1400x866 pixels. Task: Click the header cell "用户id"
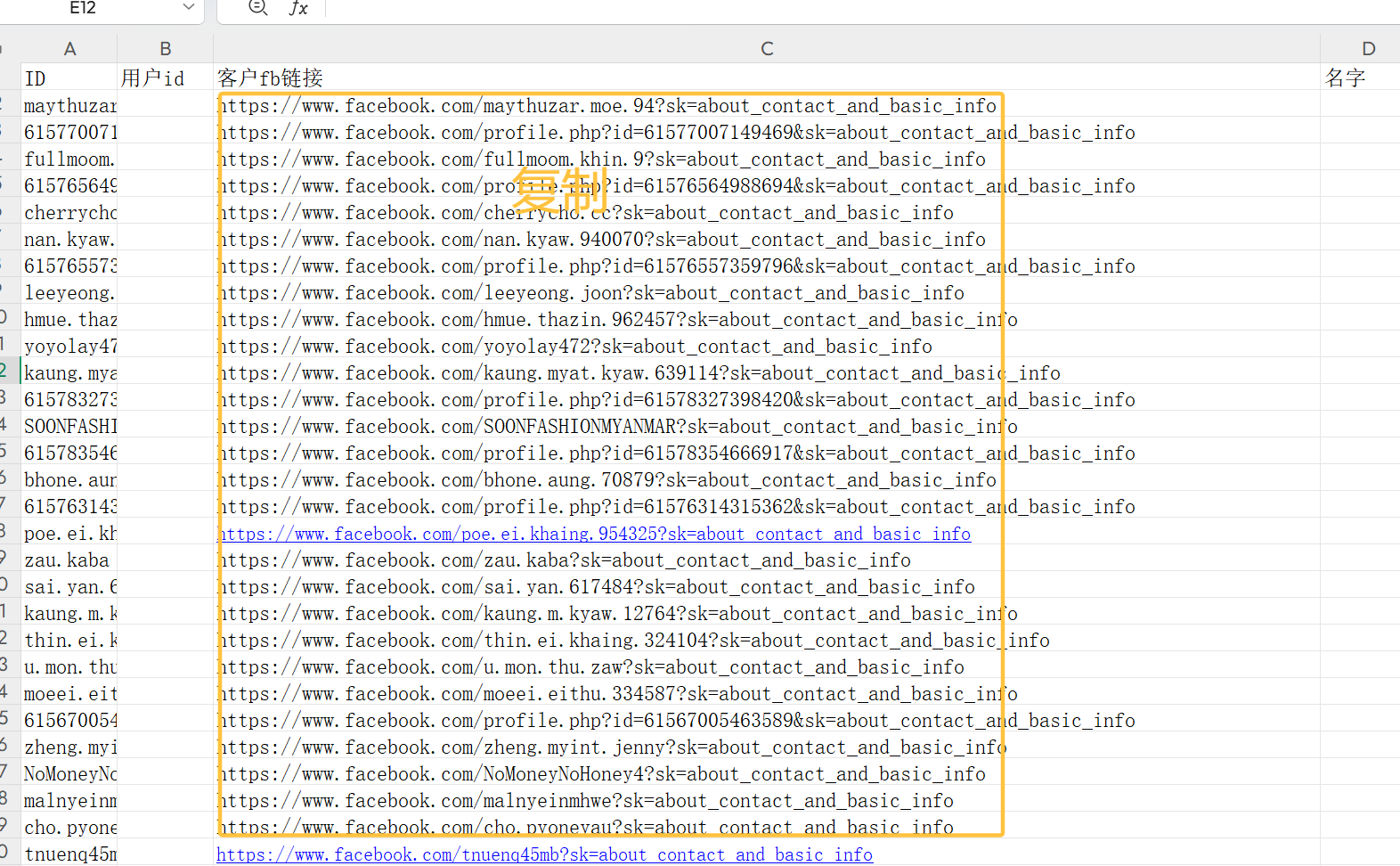tap(166, 78)
